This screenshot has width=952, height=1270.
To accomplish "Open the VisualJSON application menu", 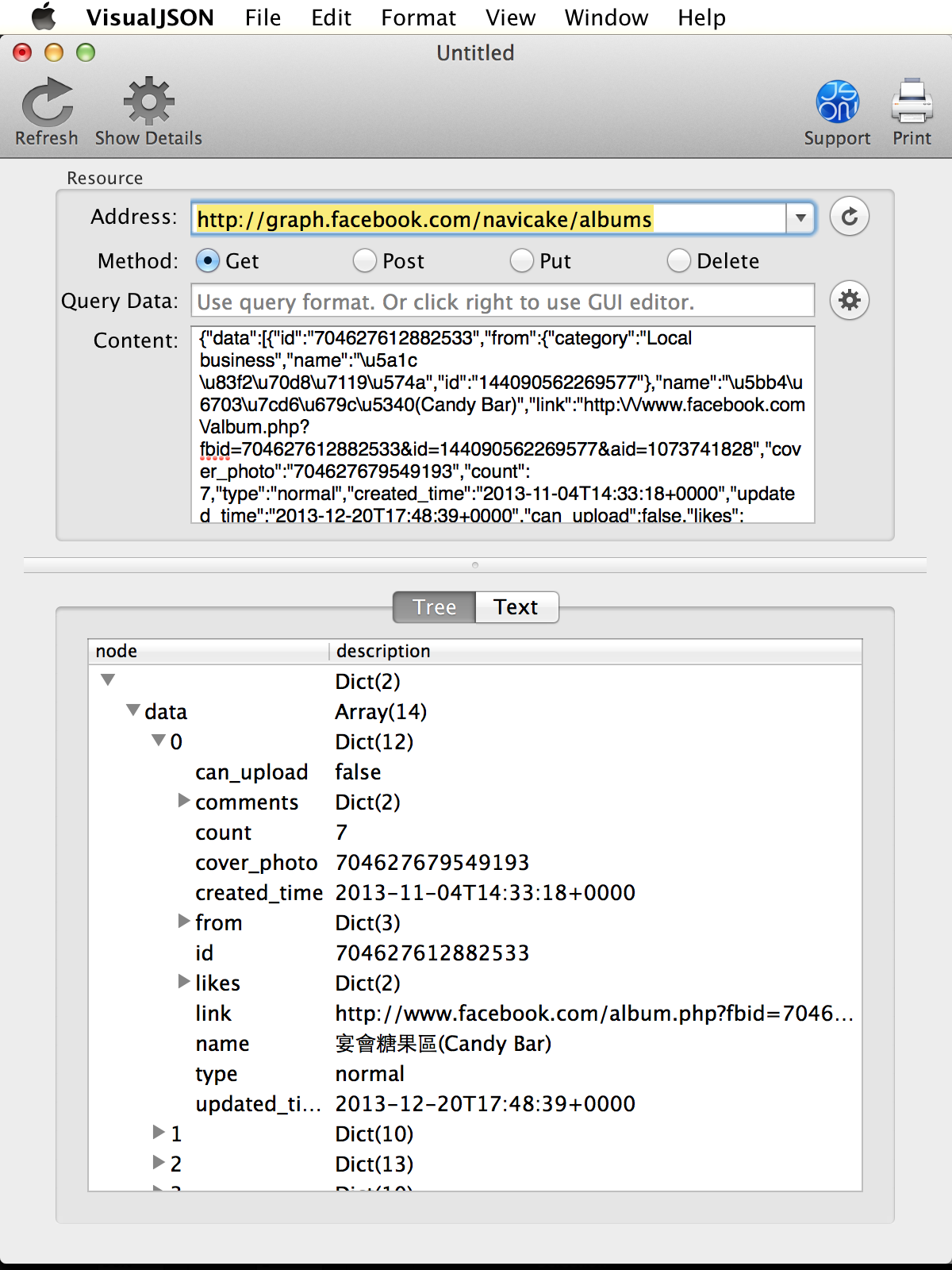I will click(150, 17).
